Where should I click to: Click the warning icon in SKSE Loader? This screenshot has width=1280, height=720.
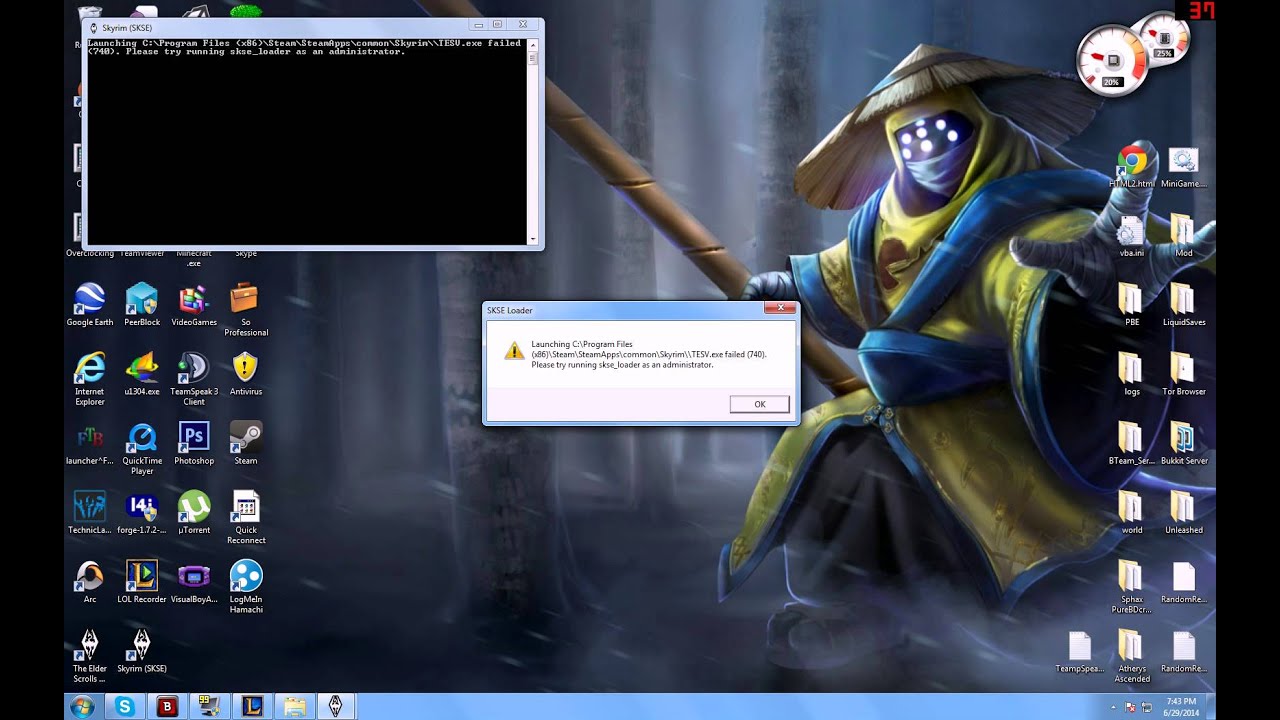click(x=513, y=350)
